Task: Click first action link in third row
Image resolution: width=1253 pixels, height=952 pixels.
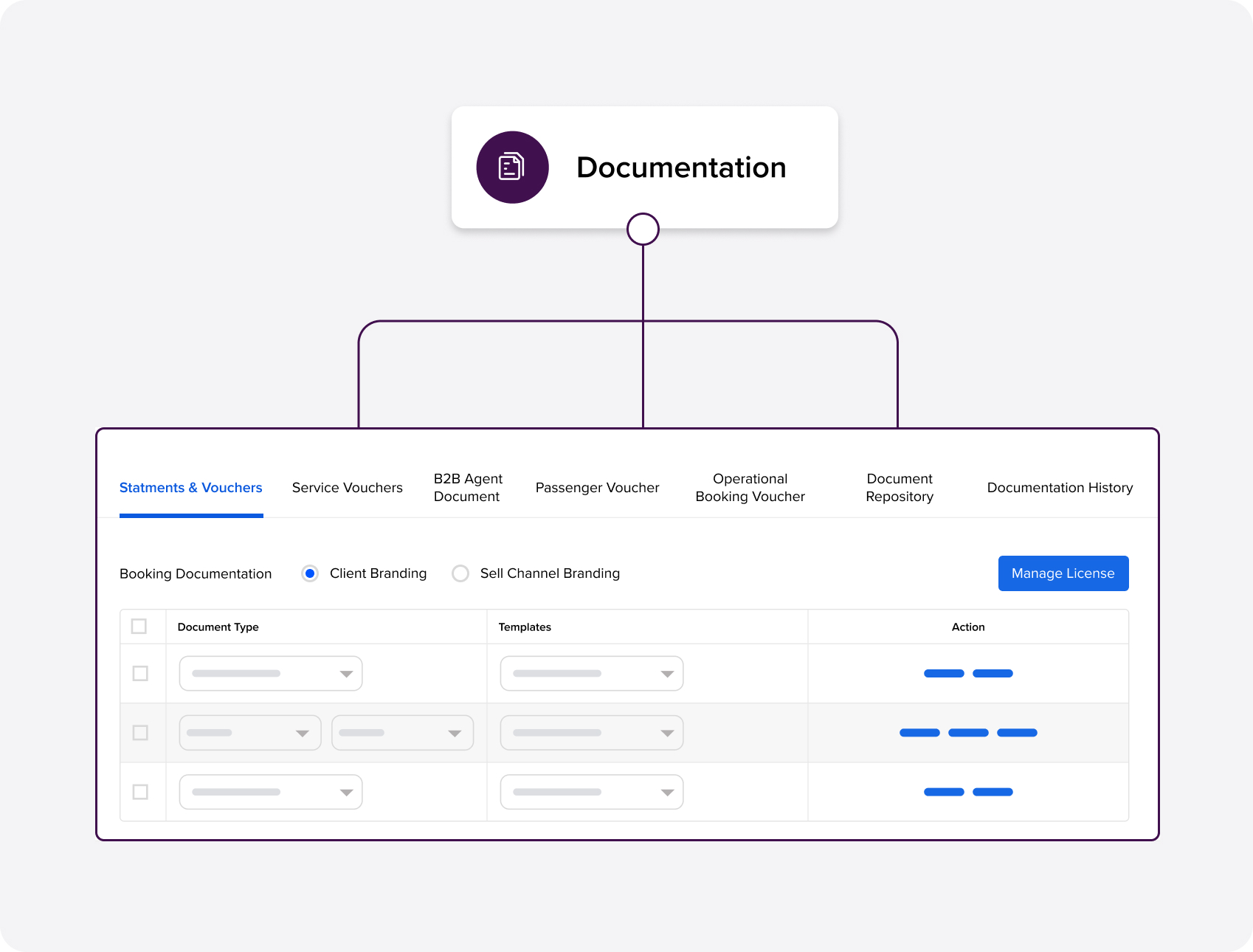Action: (944, 792)
